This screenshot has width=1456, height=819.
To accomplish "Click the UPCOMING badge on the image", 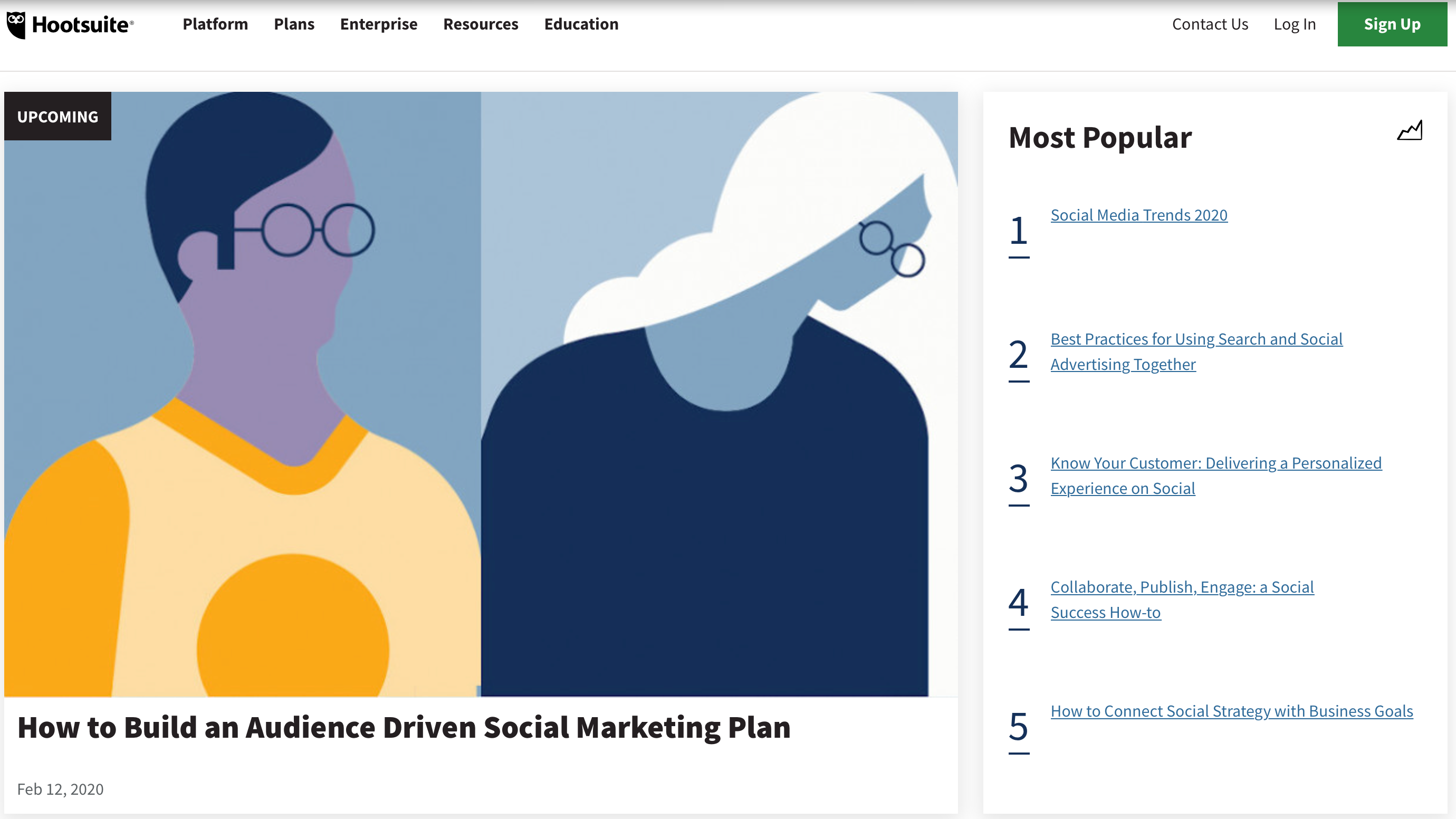I will tap(58, 117).
